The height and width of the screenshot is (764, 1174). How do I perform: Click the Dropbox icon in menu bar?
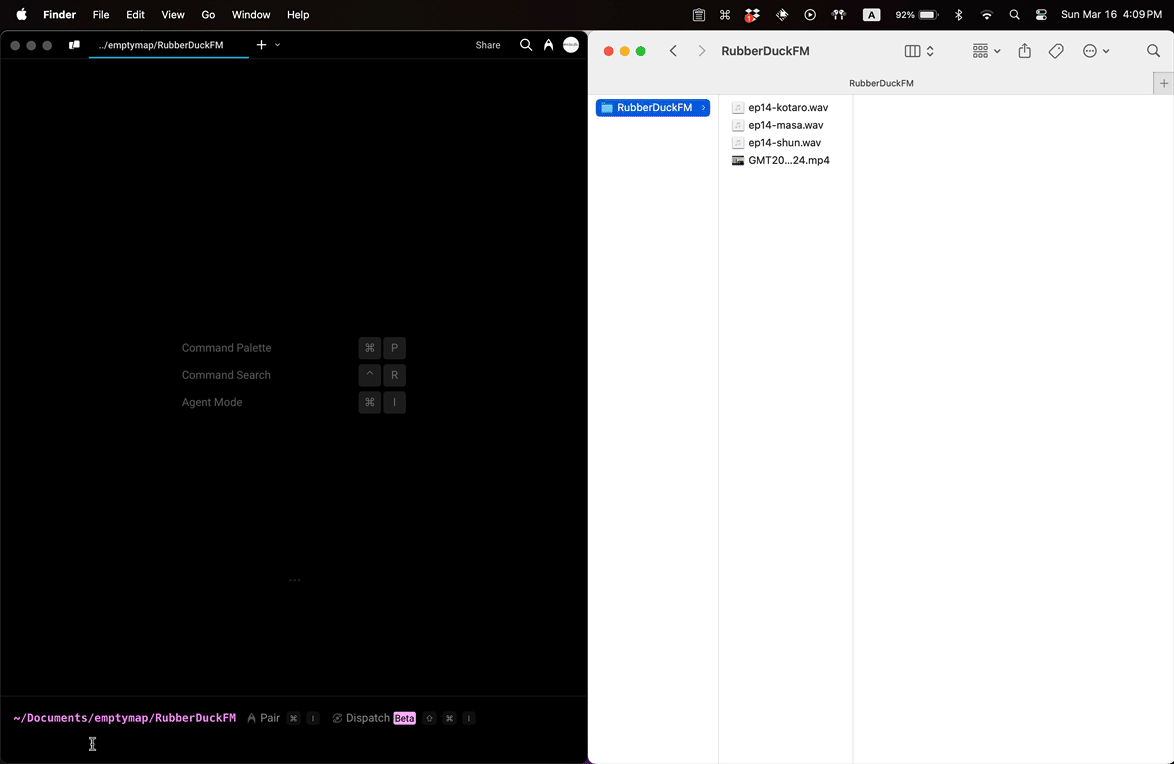click(x=752, y=14)
